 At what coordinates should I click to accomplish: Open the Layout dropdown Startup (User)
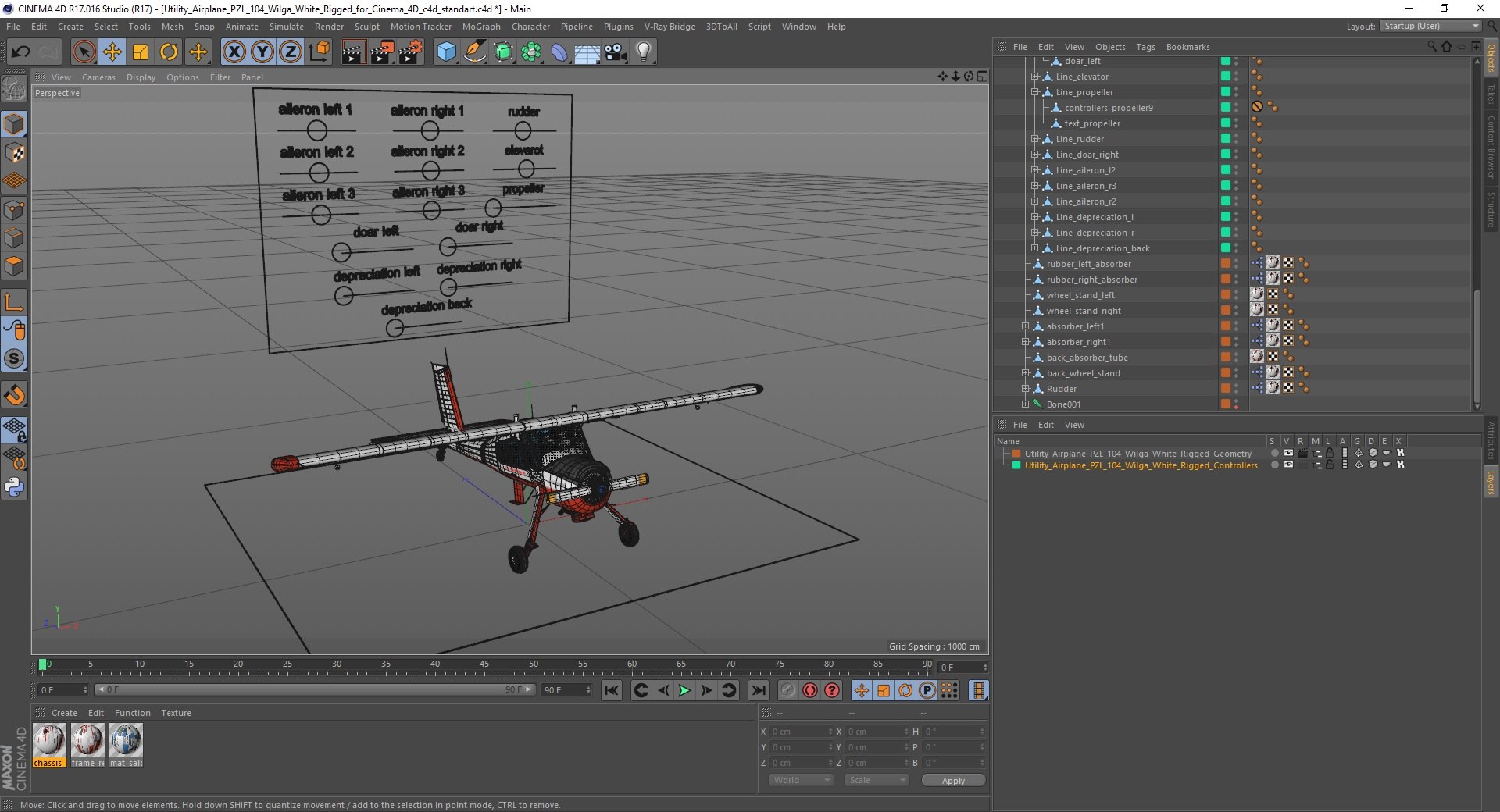click(1430, 26)
